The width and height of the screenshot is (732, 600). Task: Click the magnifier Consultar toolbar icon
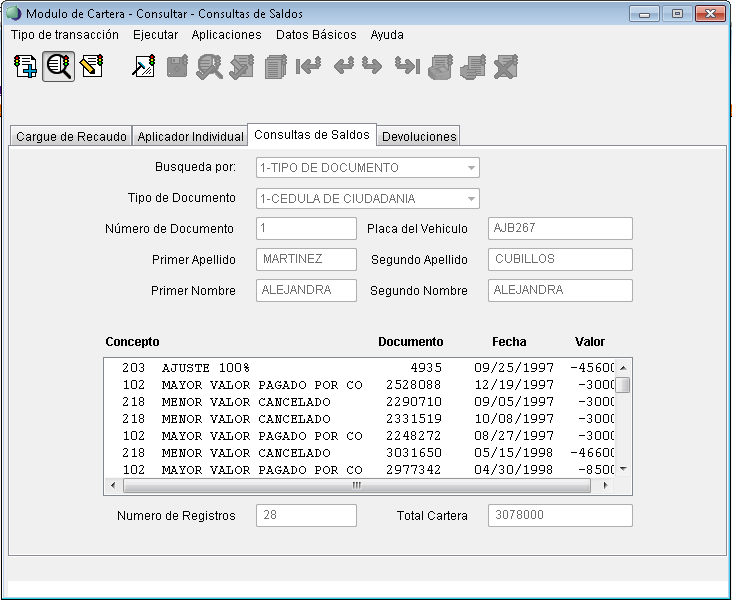(59, 67)
